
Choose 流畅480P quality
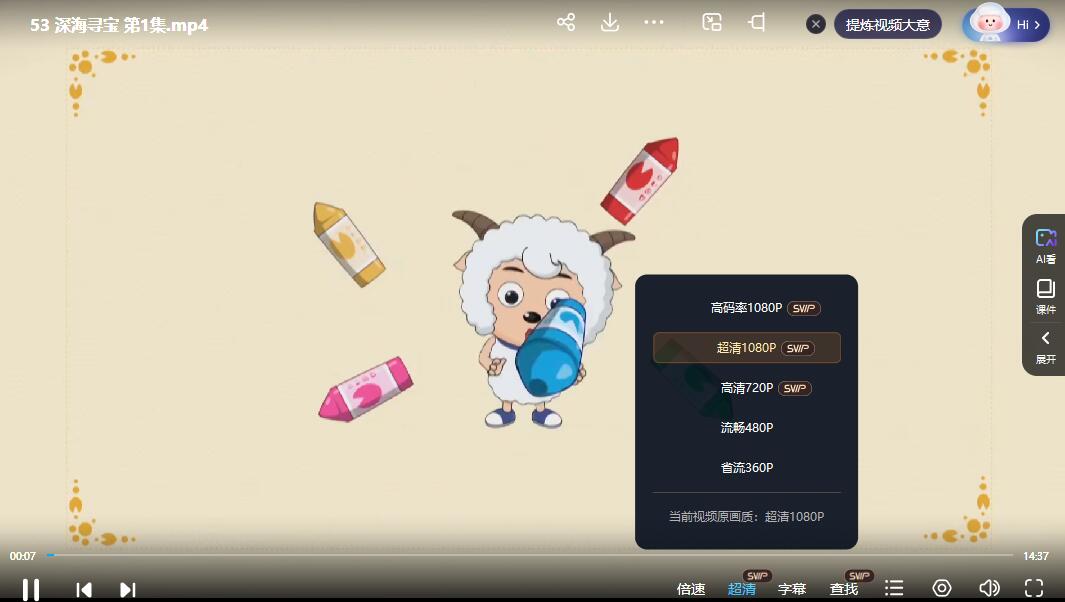(746, 427)
